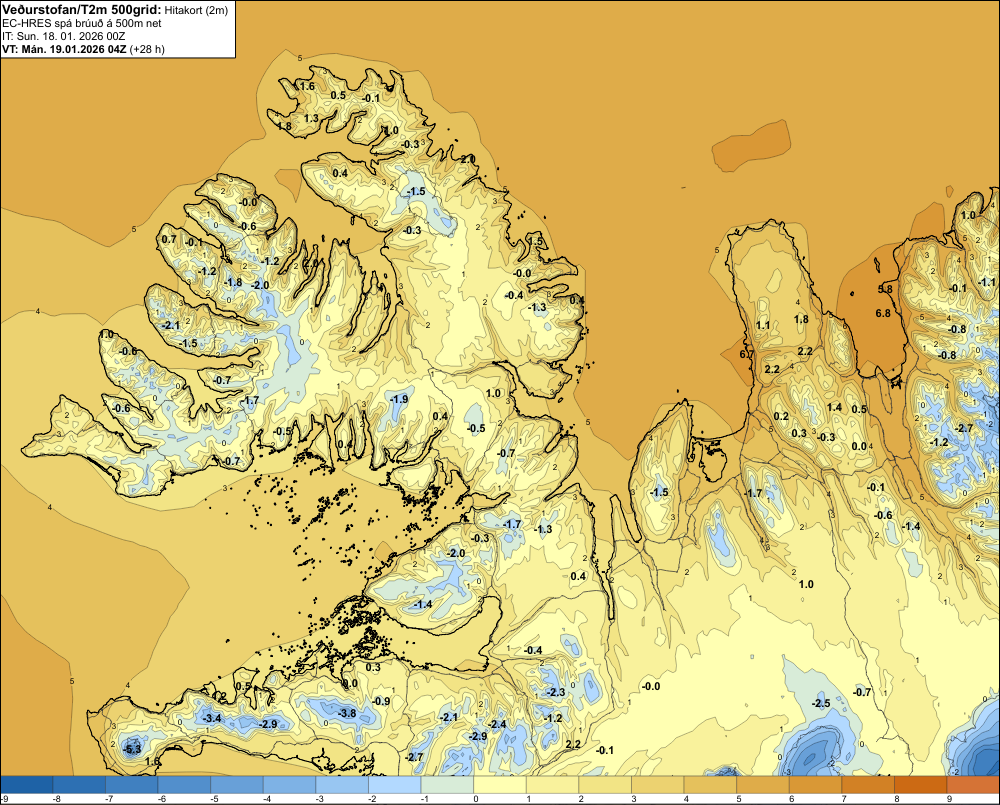This screenshot has width=1000, height=805.
Task: Click the temperature value '6.7' on the map
Action: pyautogui.click(x=747, y=354)
